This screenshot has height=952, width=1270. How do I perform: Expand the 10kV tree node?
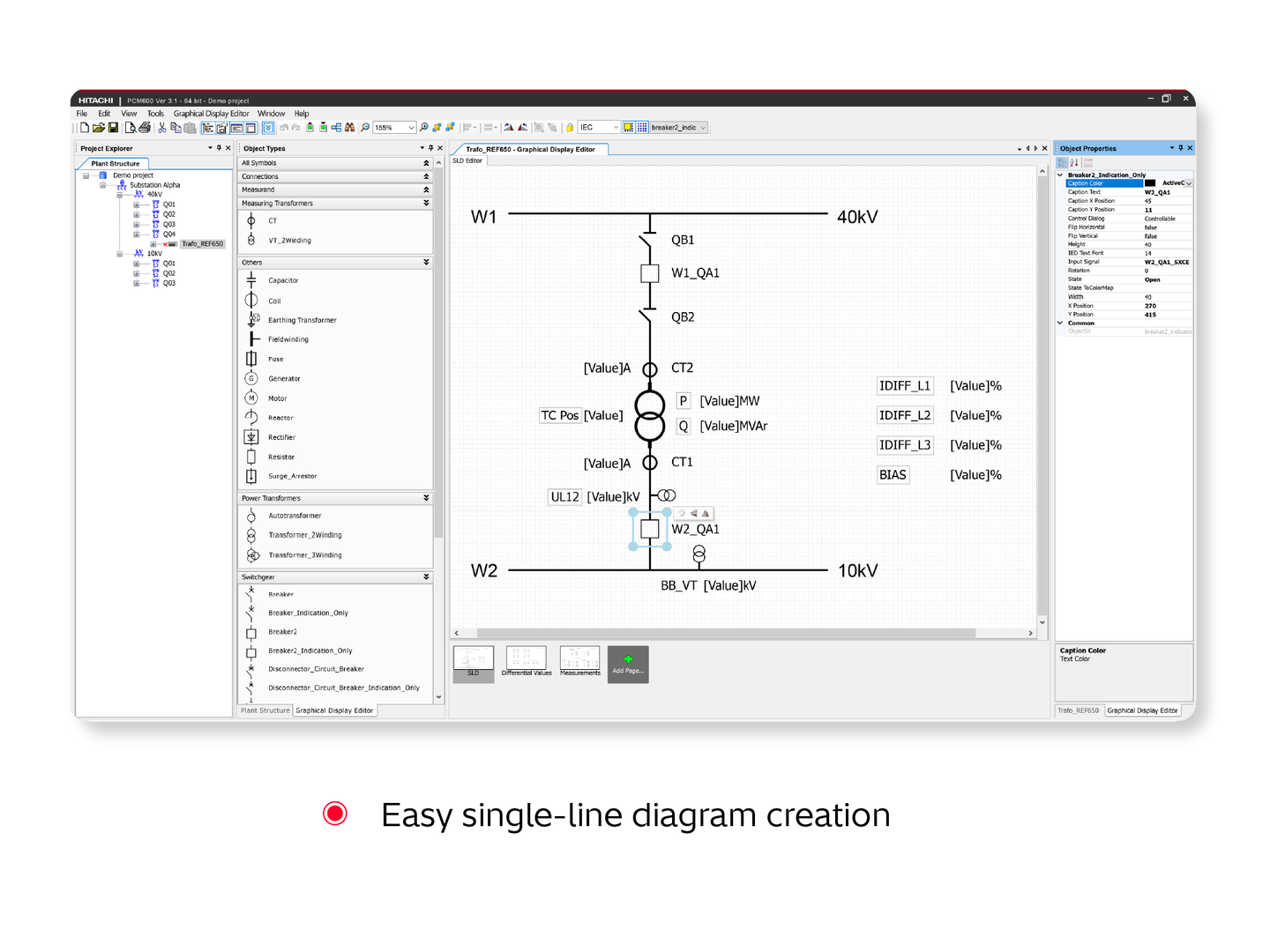[120, 254]
